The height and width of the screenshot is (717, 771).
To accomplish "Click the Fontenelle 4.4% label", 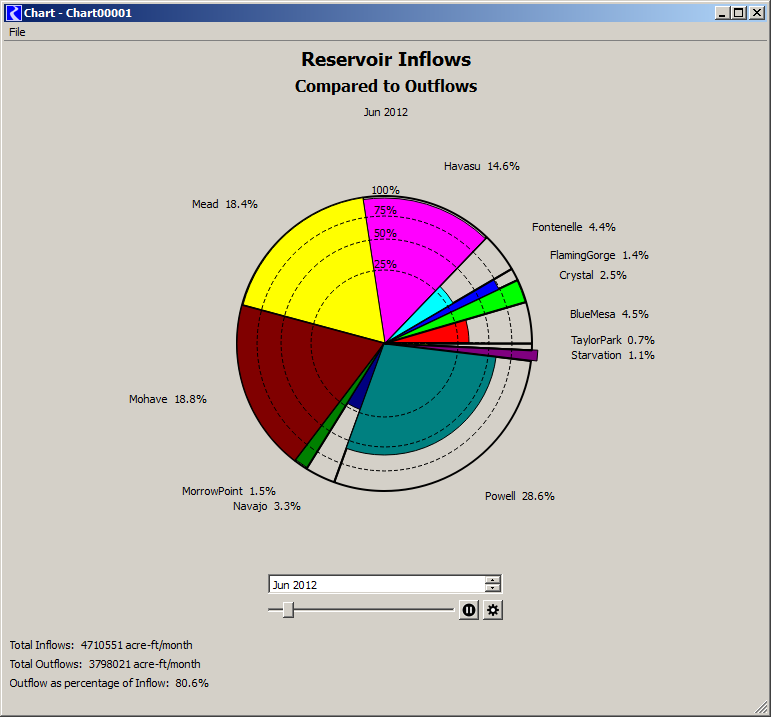I will tap(573, 227).
